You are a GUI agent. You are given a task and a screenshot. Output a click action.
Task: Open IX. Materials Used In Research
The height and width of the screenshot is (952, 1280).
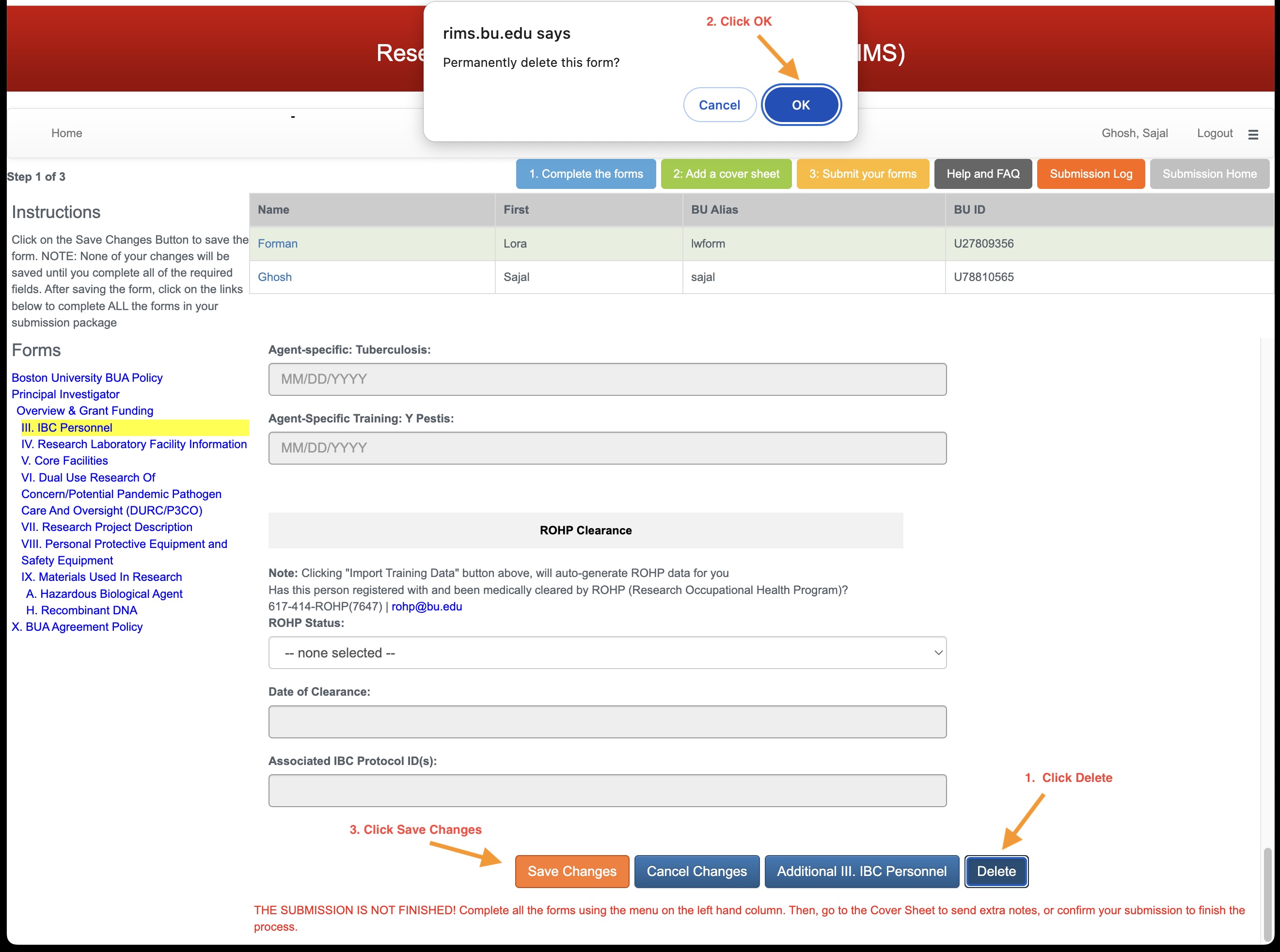coord(101,577)
